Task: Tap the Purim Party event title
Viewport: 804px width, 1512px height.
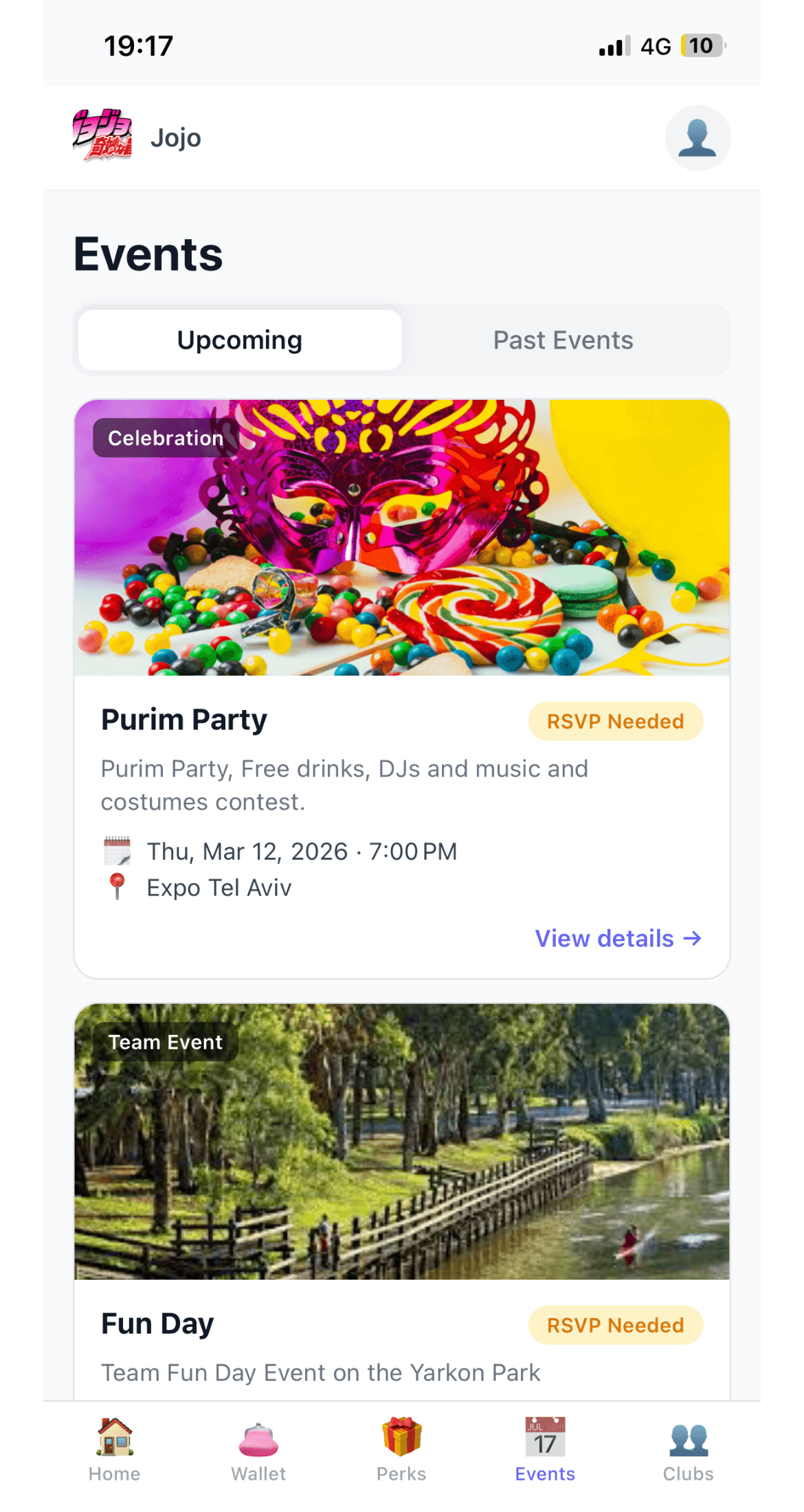Action: tap(184, 720)
